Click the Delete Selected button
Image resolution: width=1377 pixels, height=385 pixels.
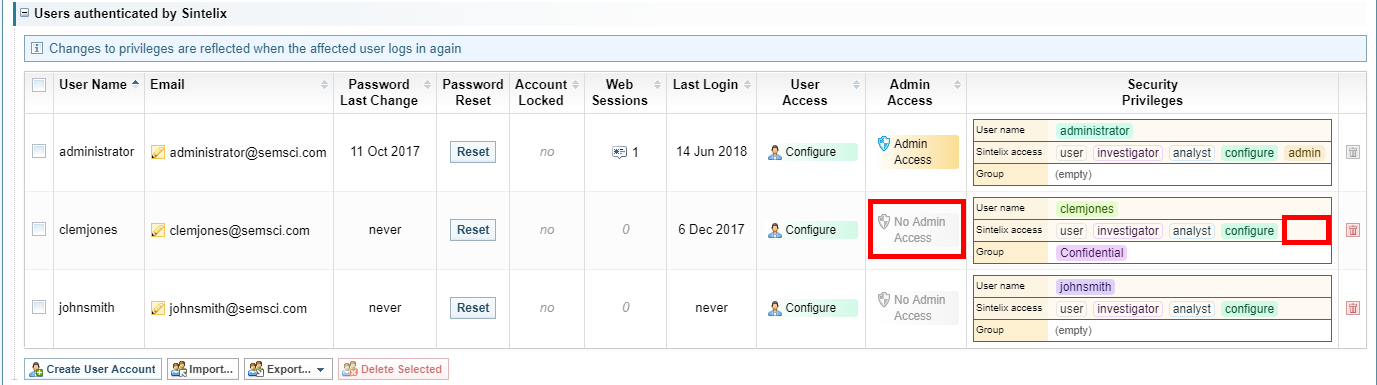pos(393,369)
